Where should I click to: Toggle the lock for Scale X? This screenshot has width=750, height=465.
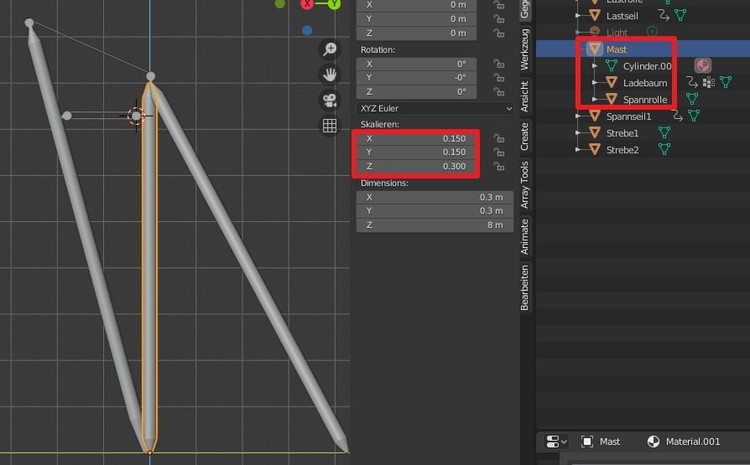tap(499, 138)
